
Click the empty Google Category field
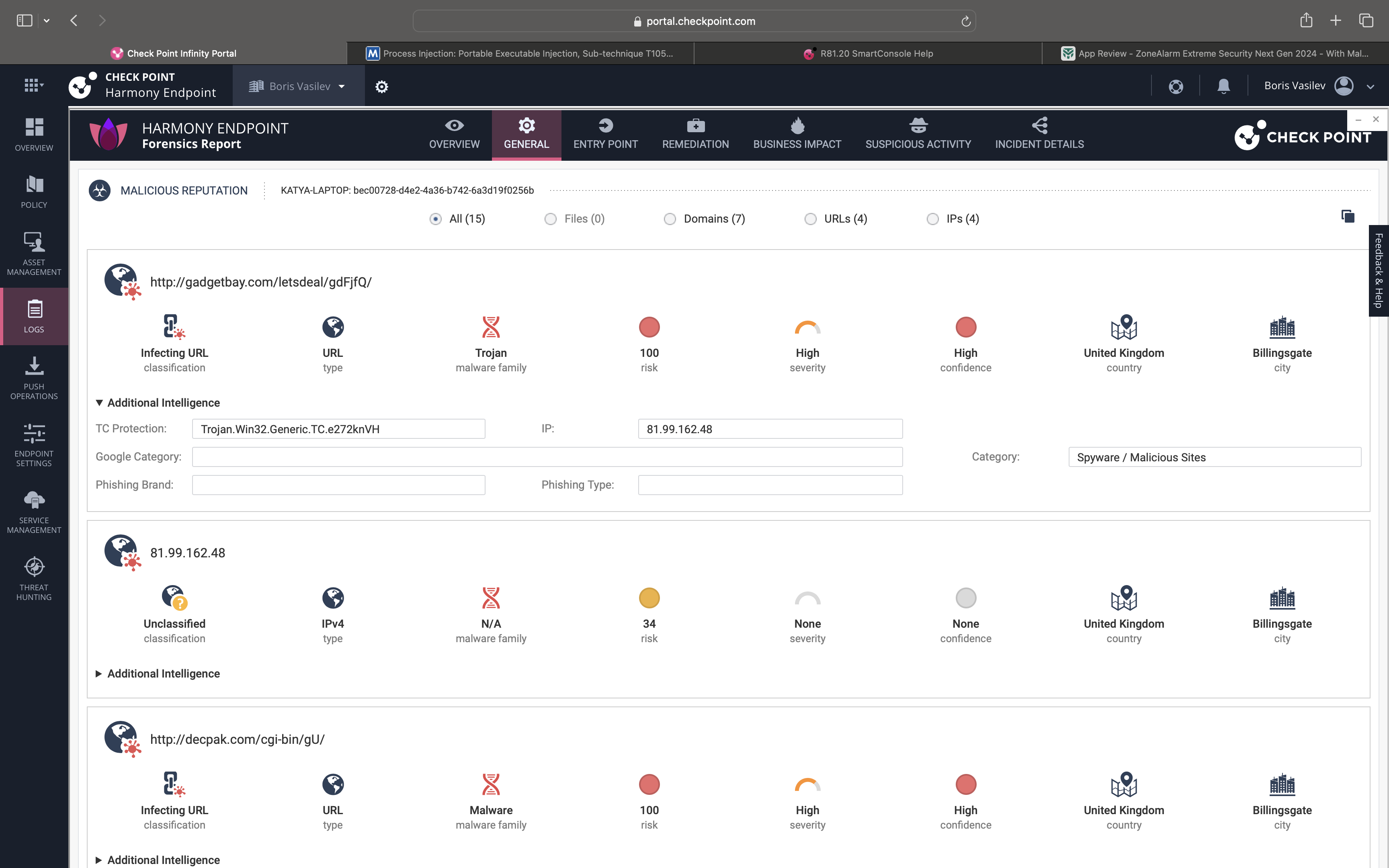tap(547, 458)
